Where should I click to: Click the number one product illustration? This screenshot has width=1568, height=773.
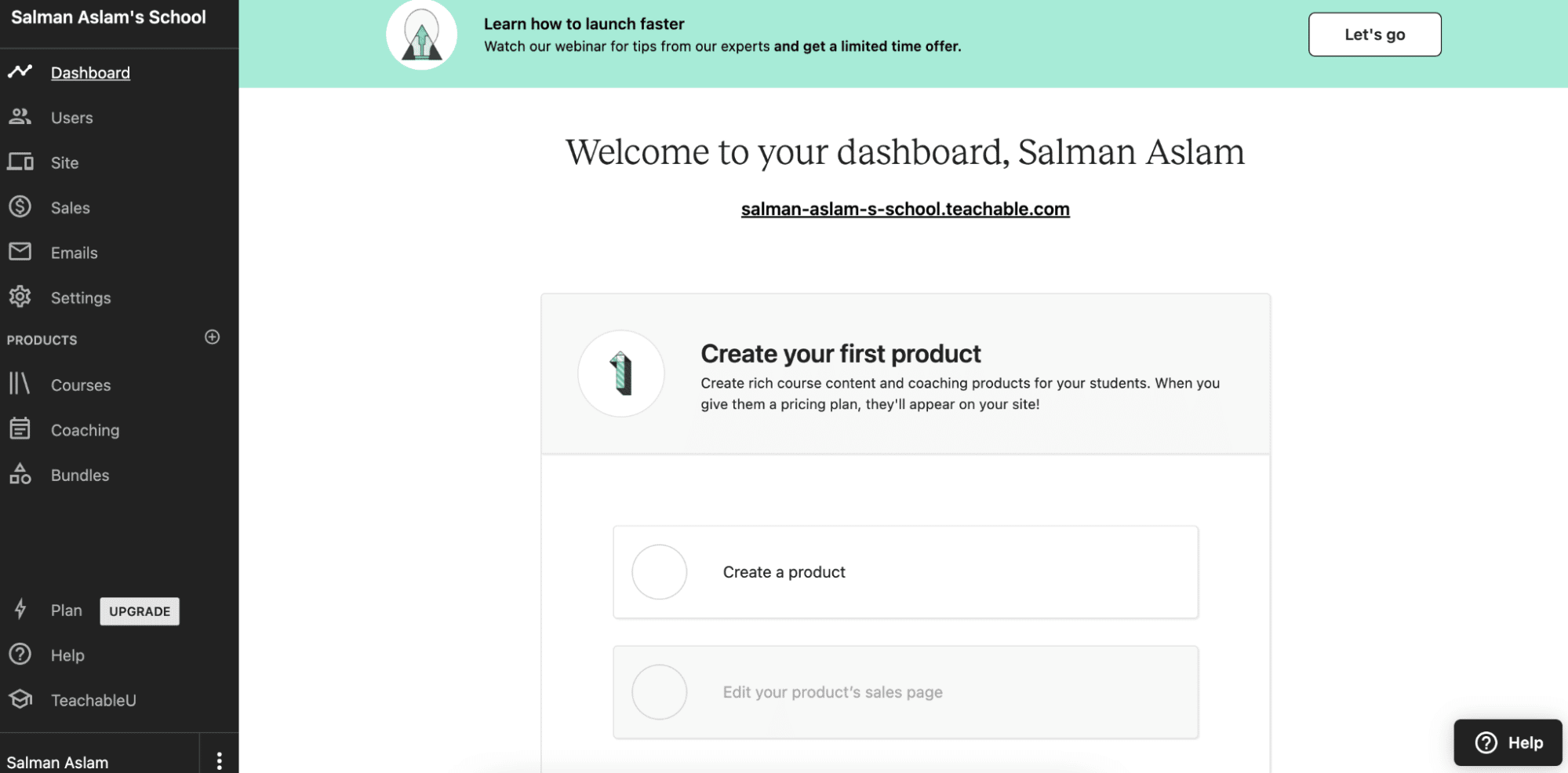coord(621,374)
